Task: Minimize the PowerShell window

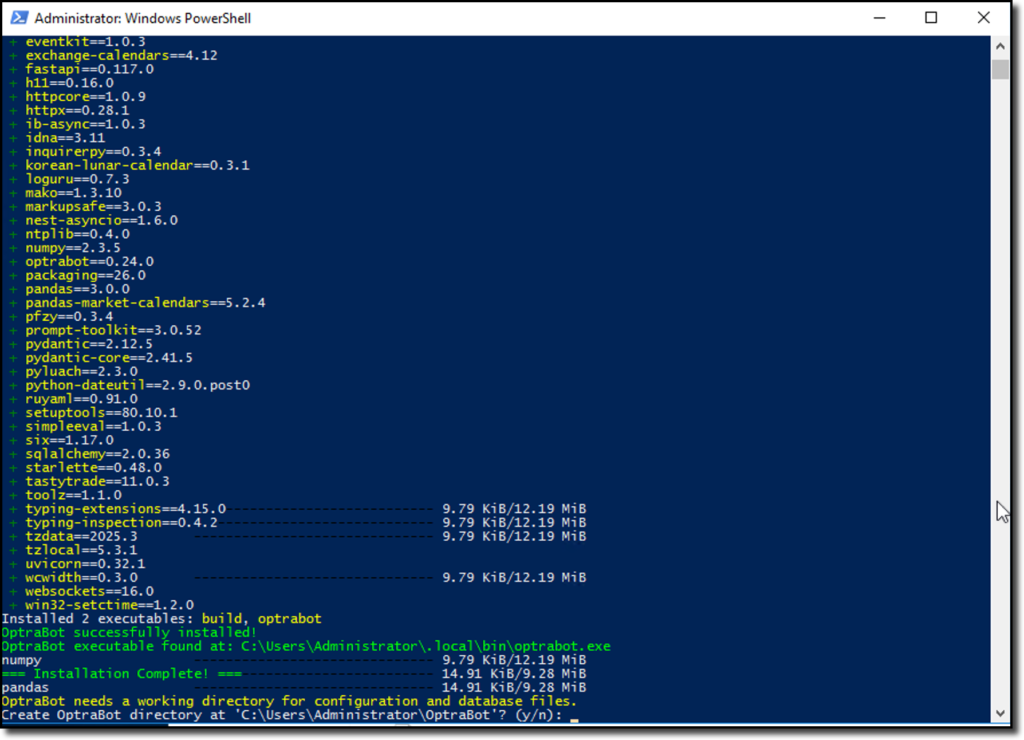Action: coord(879,18)
